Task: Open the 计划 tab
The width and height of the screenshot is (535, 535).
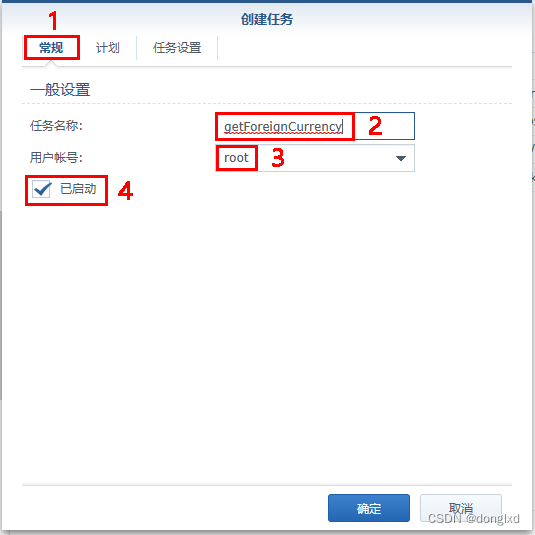Action: coord(108,48)
